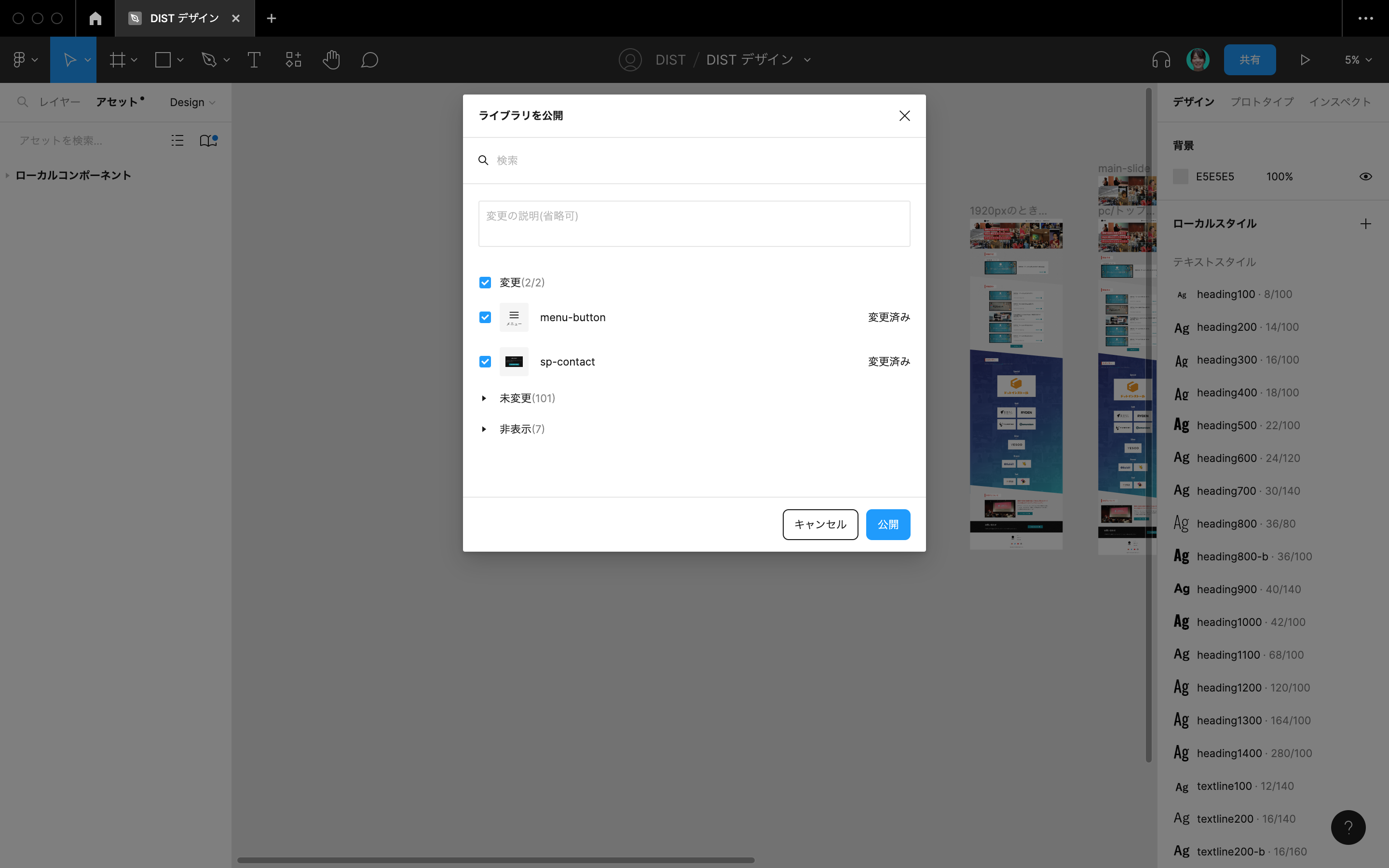This screenshot has height=868, width=1389.
Task: Open the help question mark button
Action: [1348, 827]
